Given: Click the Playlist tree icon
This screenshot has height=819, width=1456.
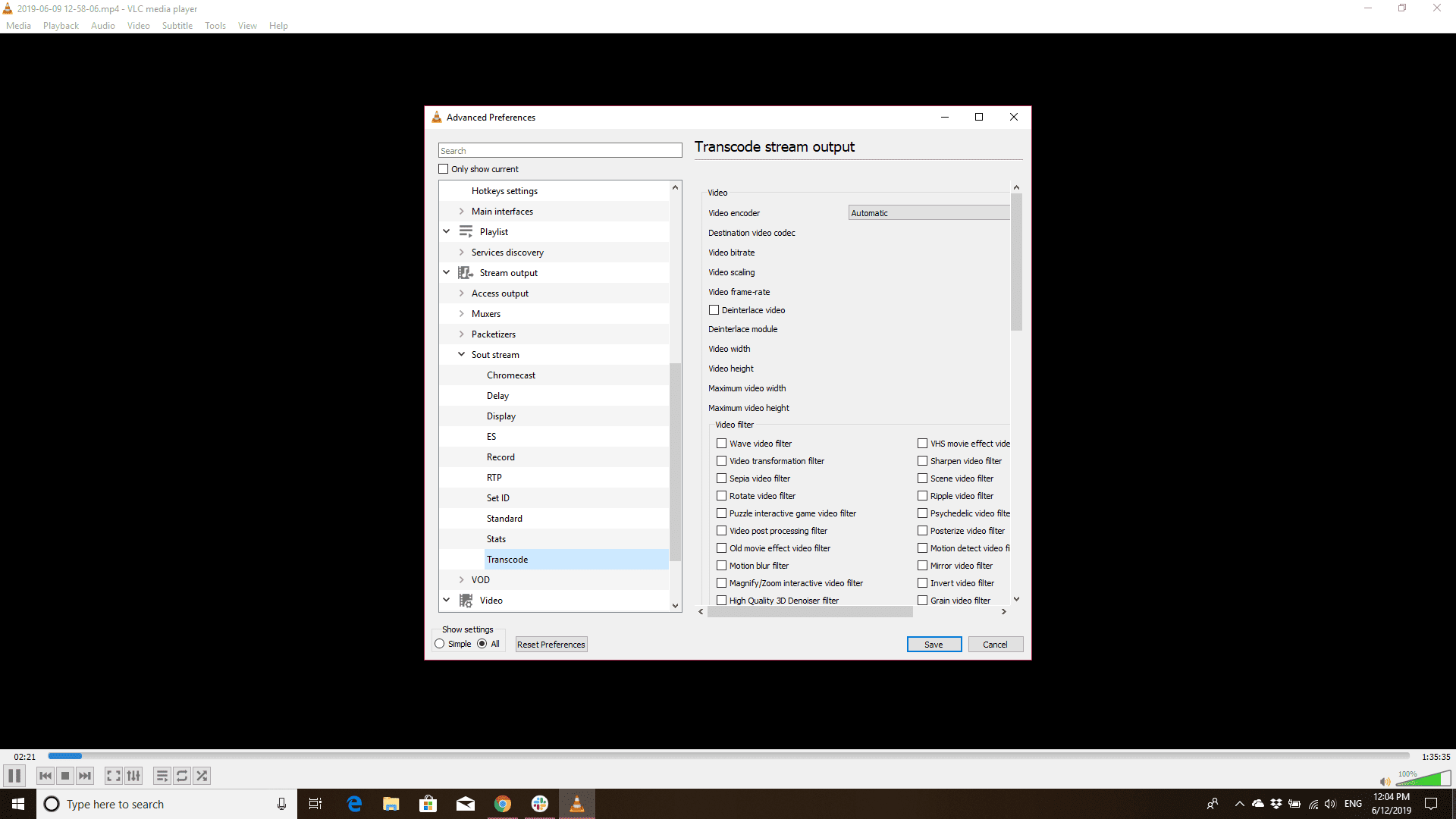Looking at the screenshot, I should pos(466,231).
